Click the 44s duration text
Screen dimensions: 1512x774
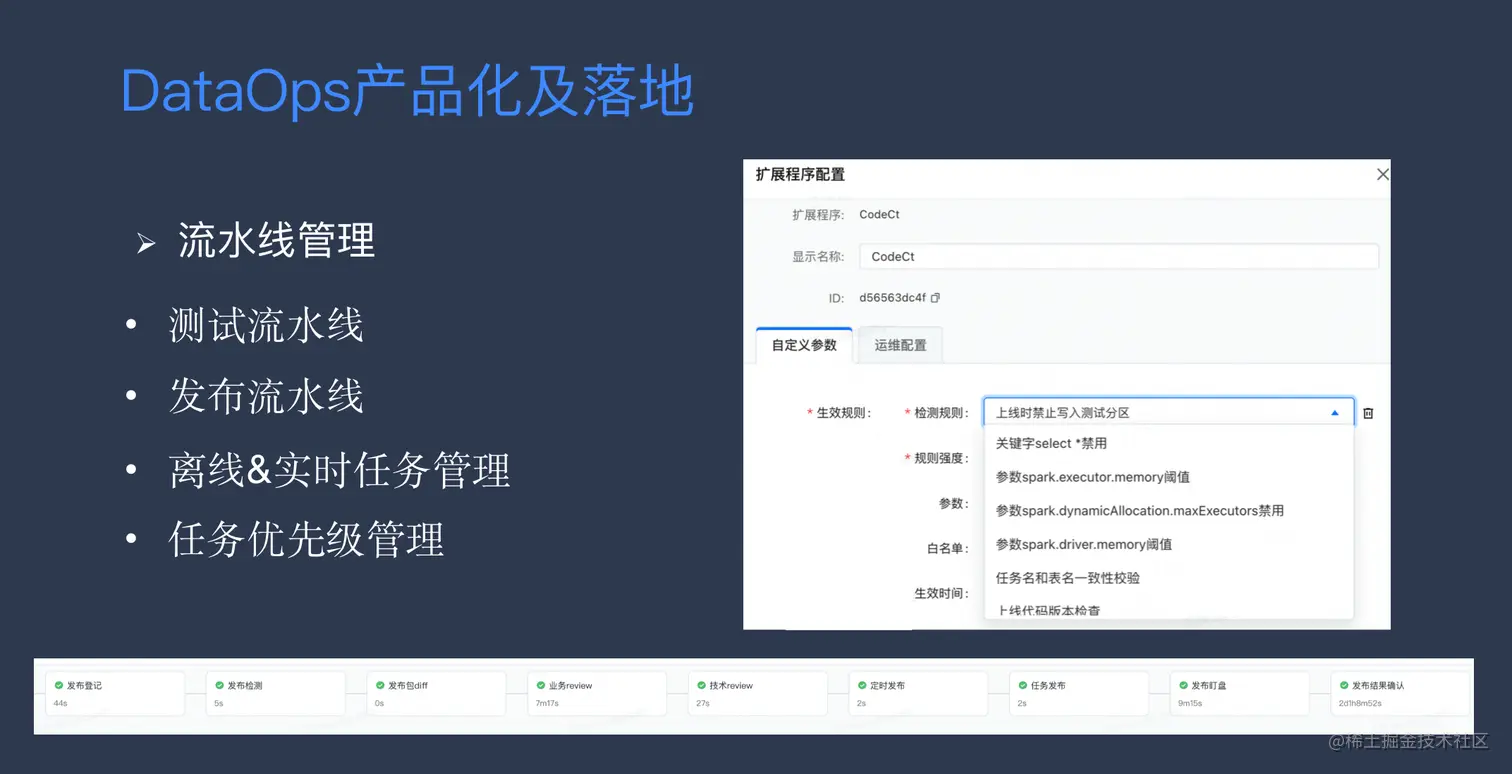(60, 703)
